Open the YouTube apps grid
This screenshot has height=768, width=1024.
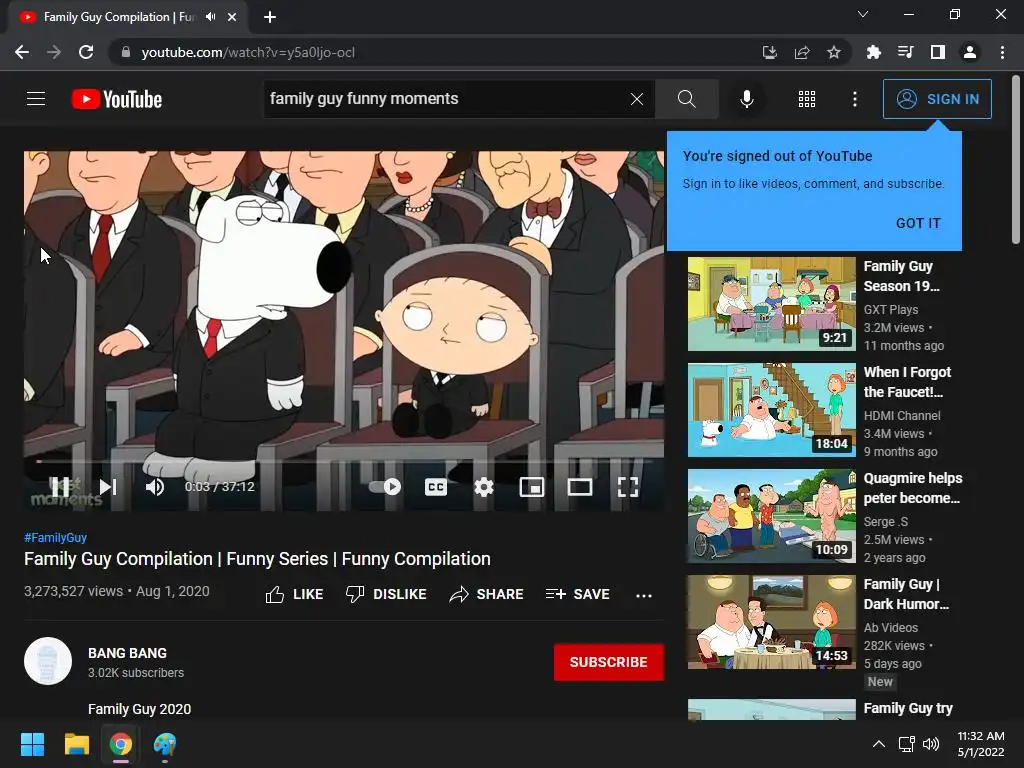807,99
